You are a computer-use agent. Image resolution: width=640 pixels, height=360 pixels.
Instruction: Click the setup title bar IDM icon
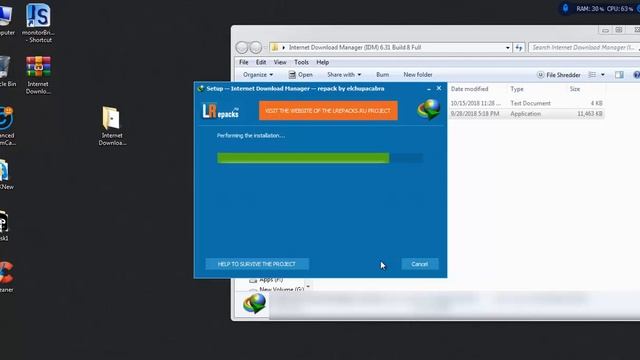201,89
